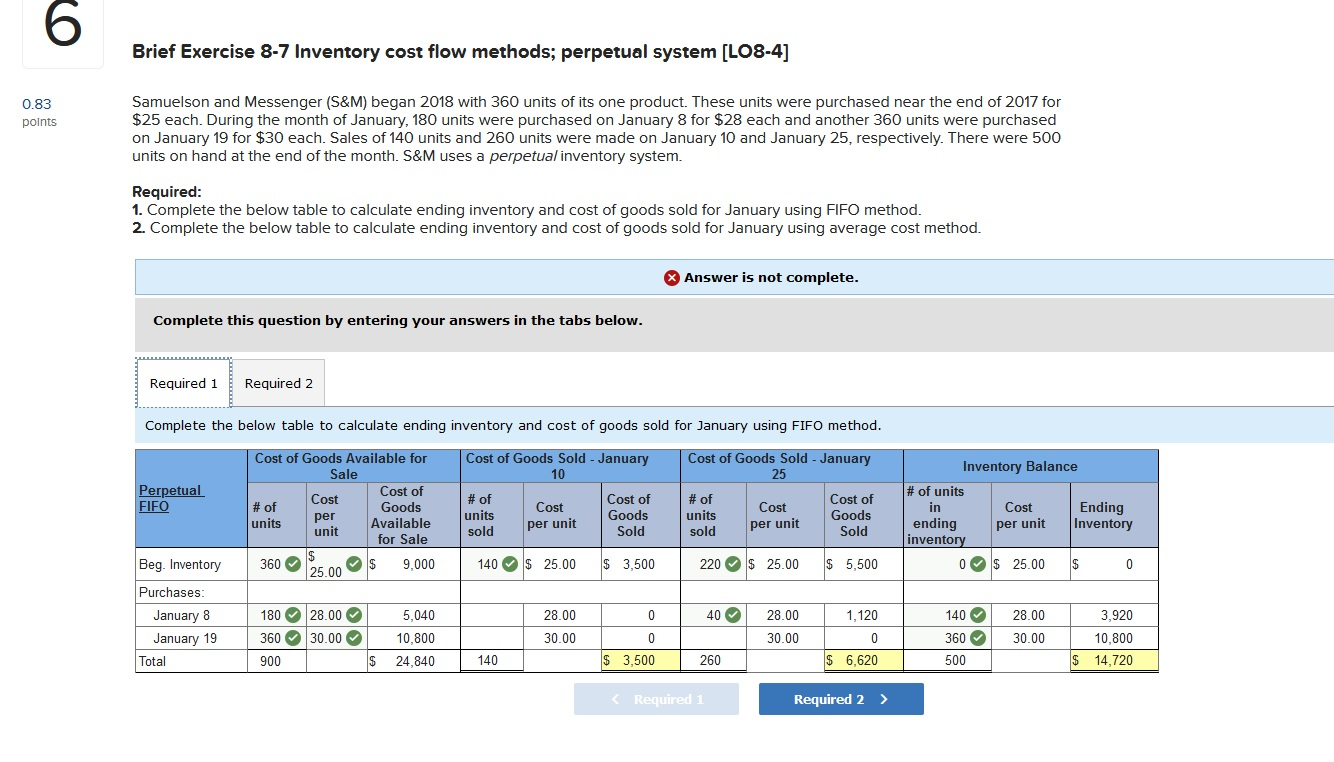Click the checkmark next to $25.00 beginning cost

(x=352, y=564)
